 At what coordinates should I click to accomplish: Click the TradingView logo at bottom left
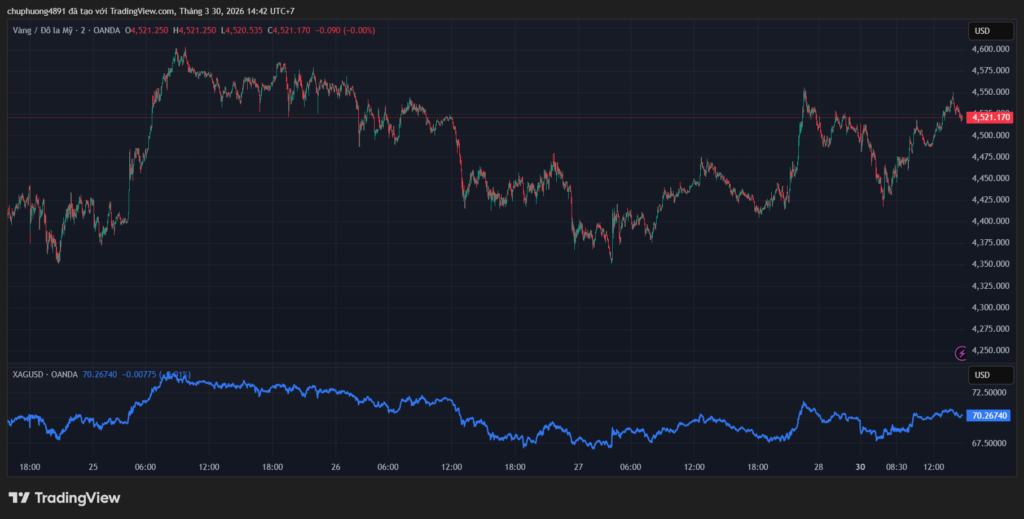[64, 497]
